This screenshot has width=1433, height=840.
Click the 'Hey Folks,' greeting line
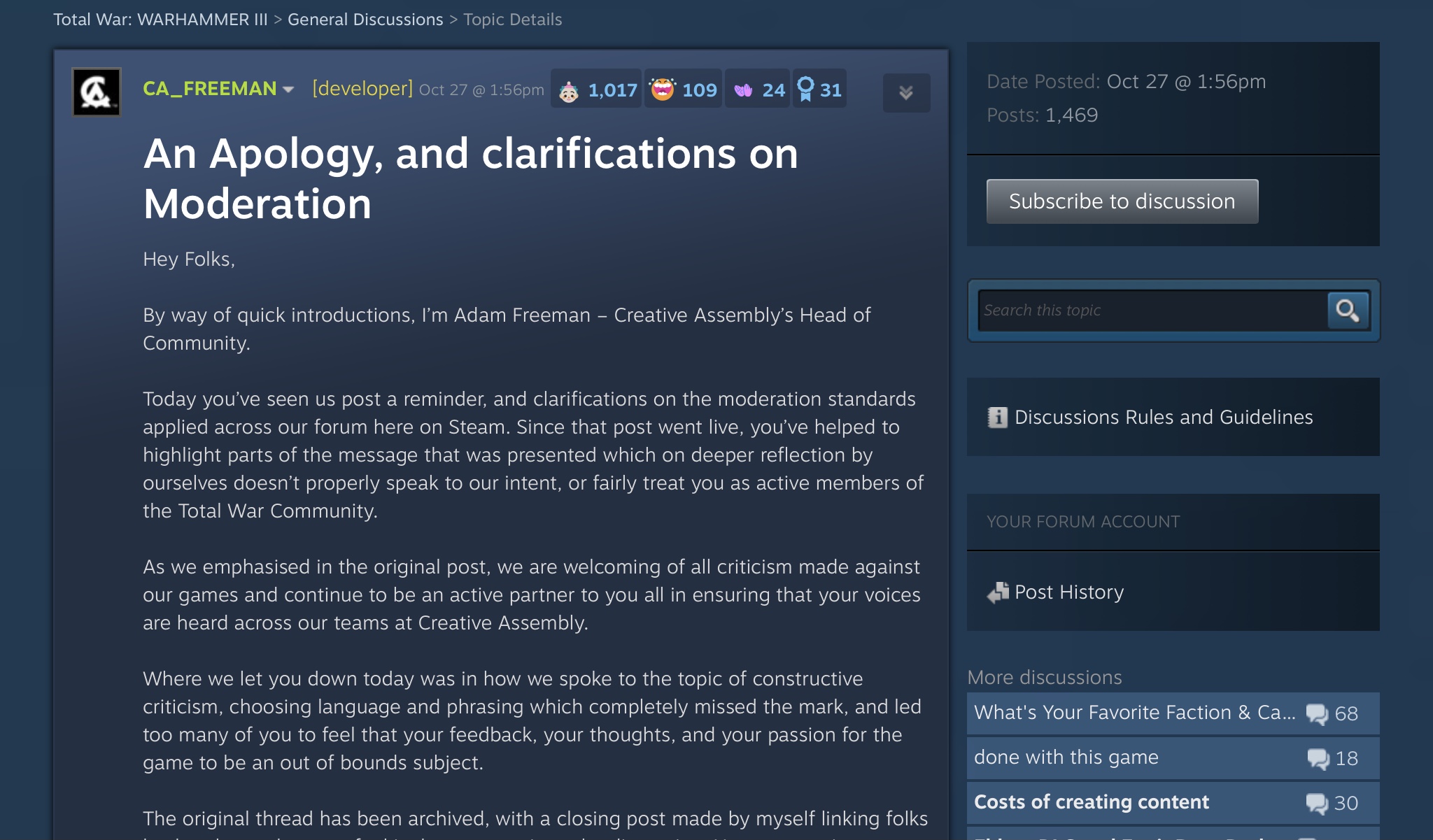coord(189,259)
